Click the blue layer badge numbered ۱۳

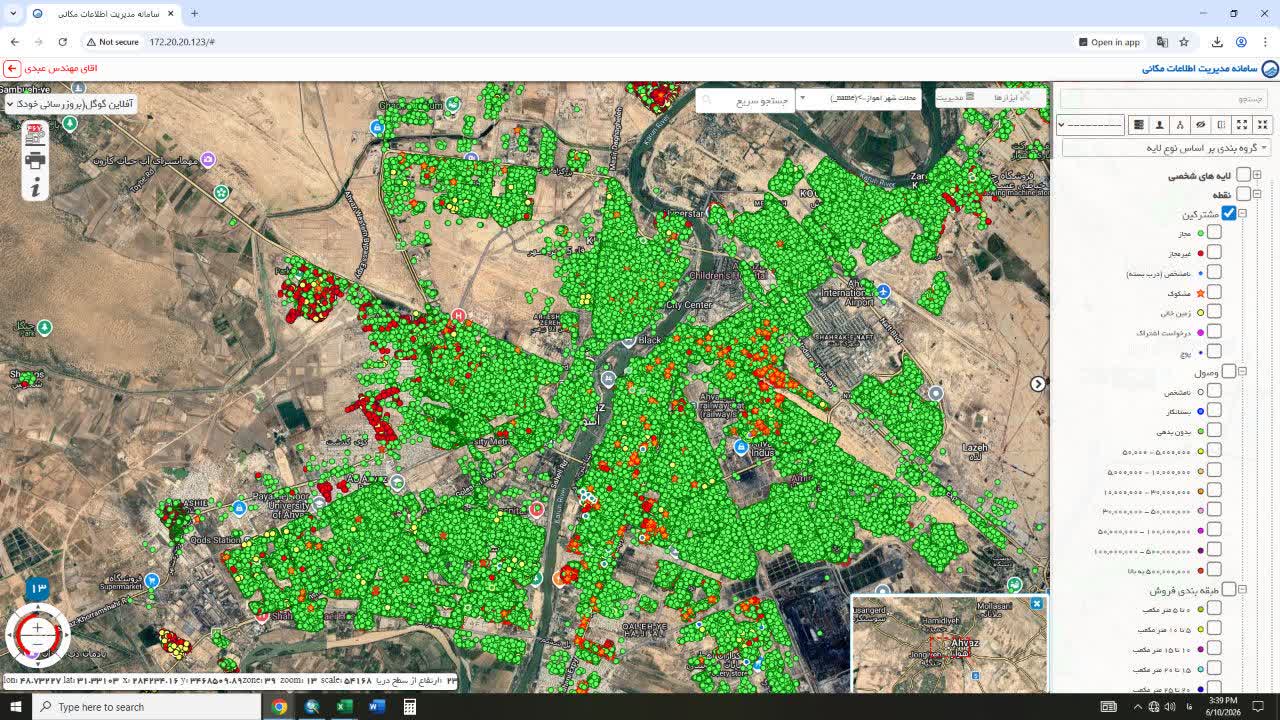[37, 588]
